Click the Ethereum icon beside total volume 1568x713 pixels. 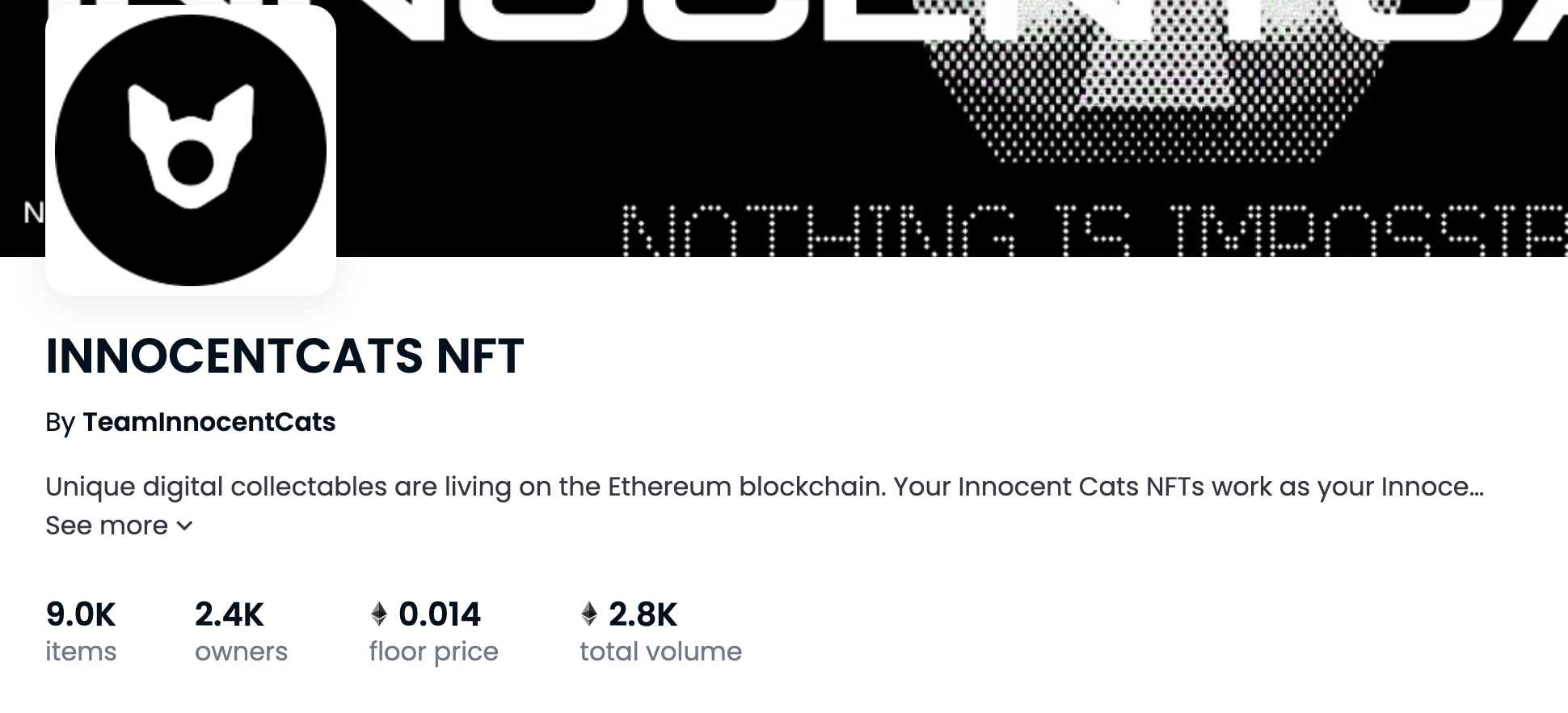(589, 614)
